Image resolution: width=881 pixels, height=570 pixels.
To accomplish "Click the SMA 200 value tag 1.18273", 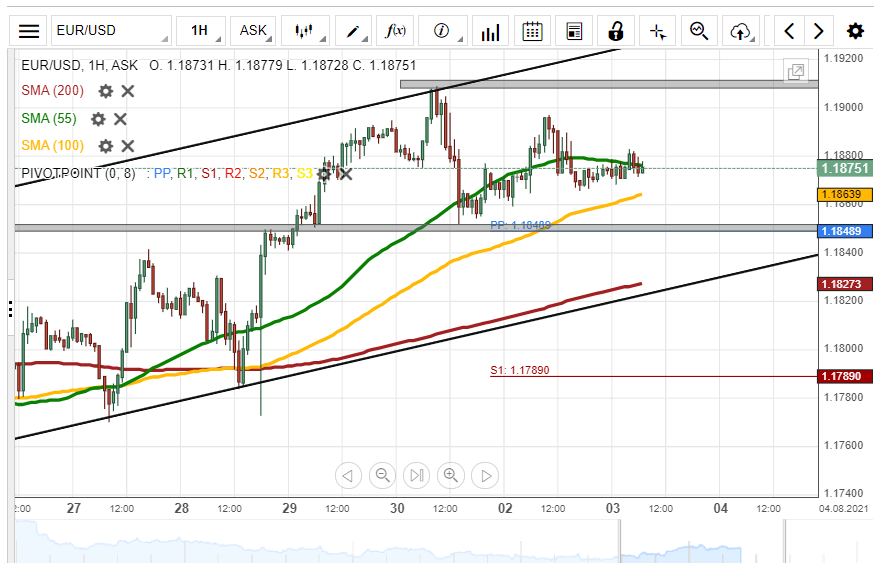I will (x=844, y=284).
